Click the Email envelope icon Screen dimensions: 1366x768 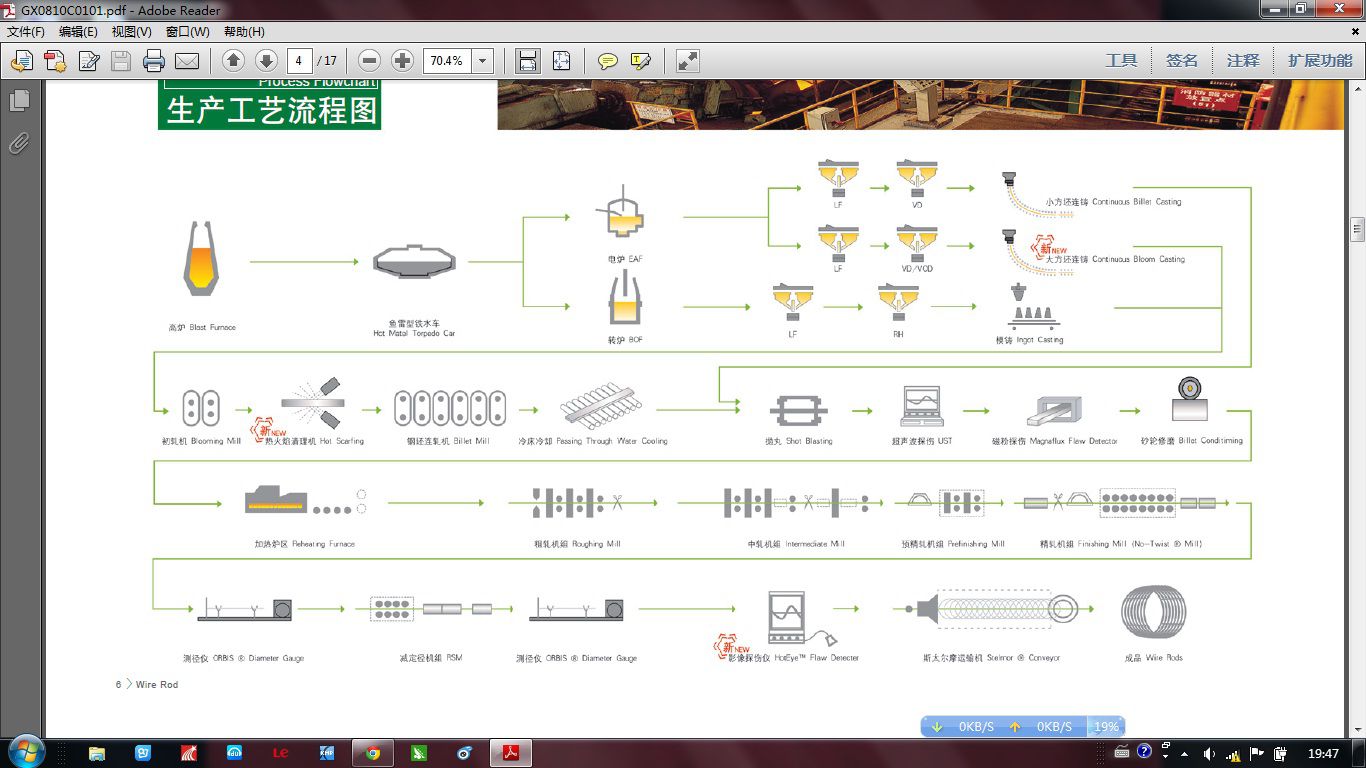pos(187,61)
